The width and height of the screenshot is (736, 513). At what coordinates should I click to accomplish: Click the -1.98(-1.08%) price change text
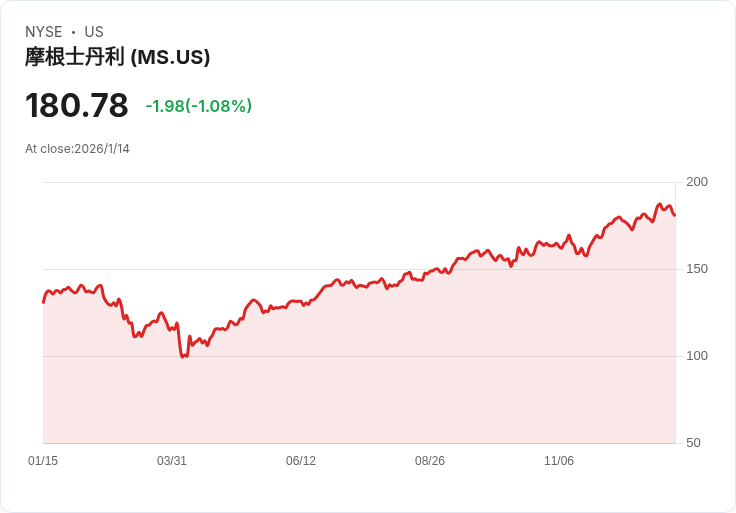198,106
